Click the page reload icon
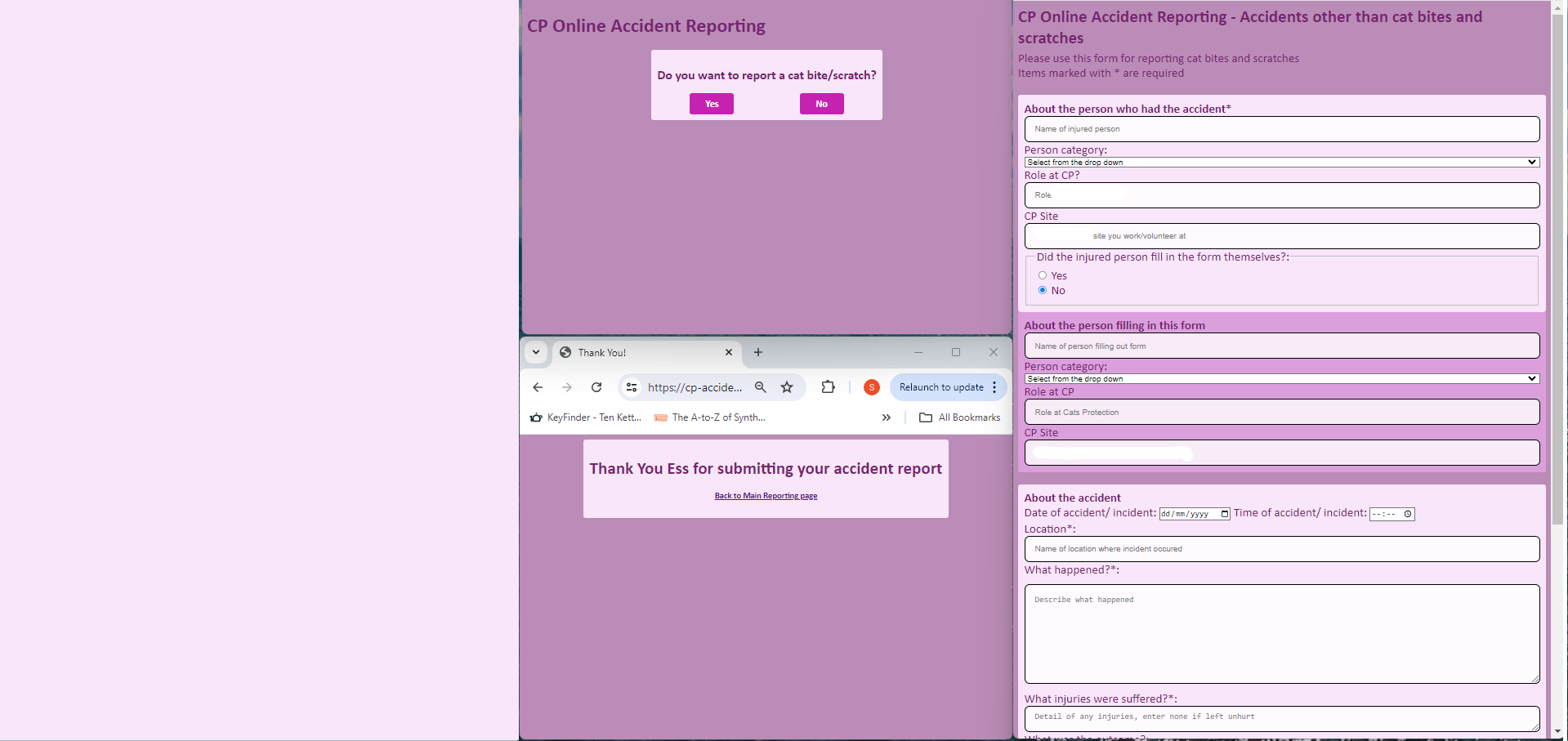 [596, 387]
